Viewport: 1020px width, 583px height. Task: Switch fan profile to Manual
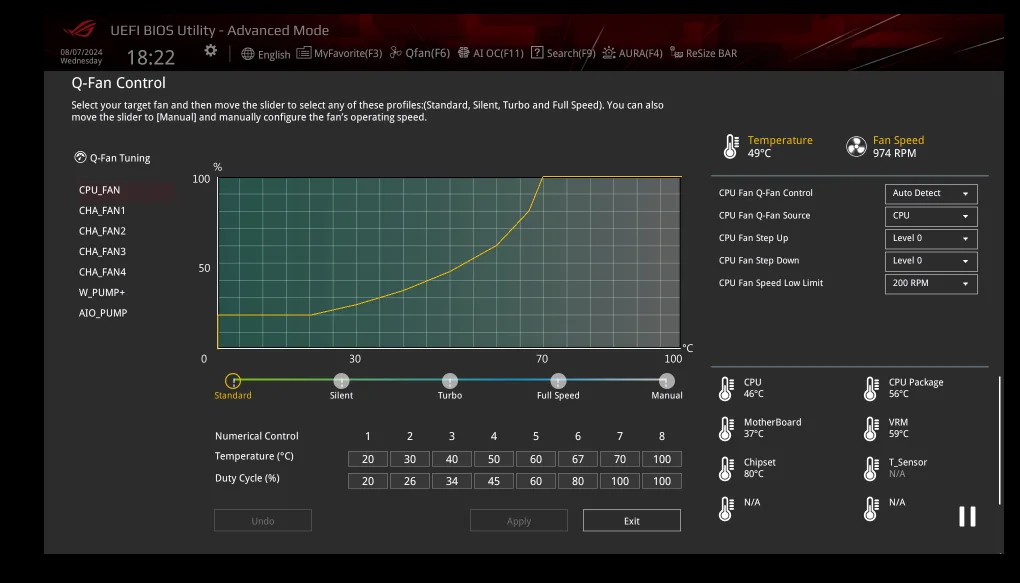666,381
